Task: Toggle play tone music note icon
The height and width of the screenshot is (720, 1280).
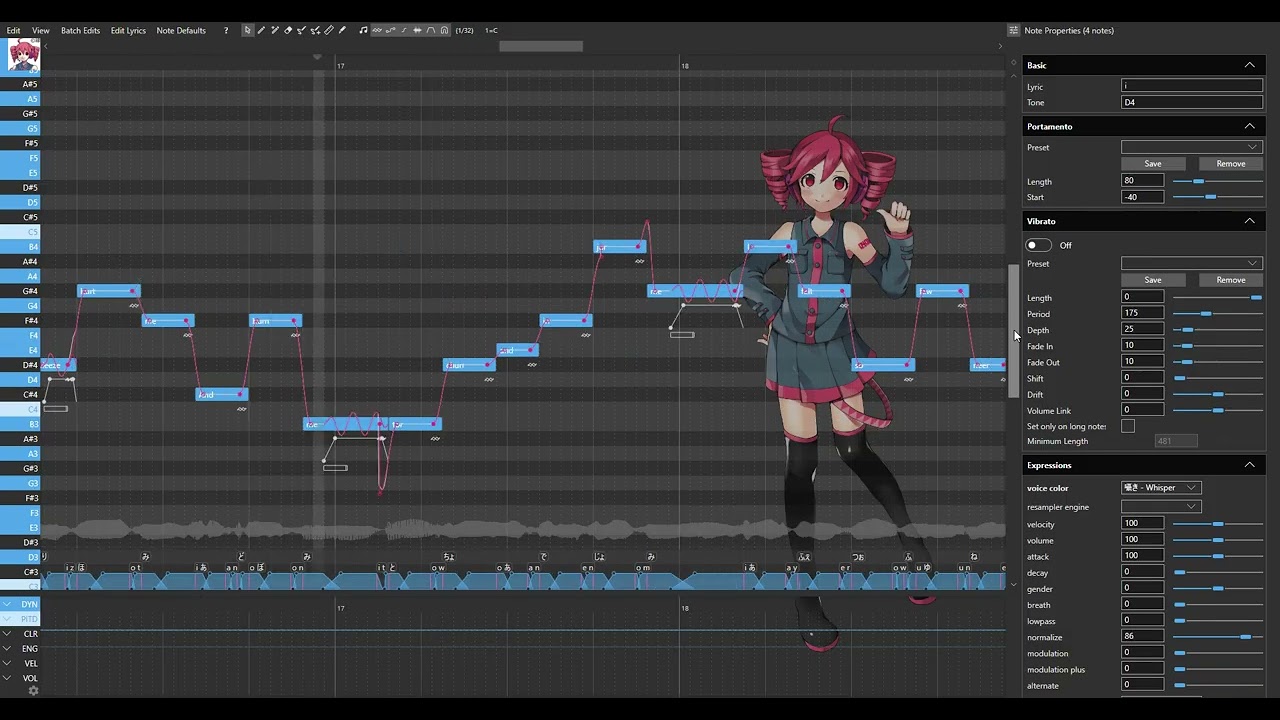Action: pos(363,30)
